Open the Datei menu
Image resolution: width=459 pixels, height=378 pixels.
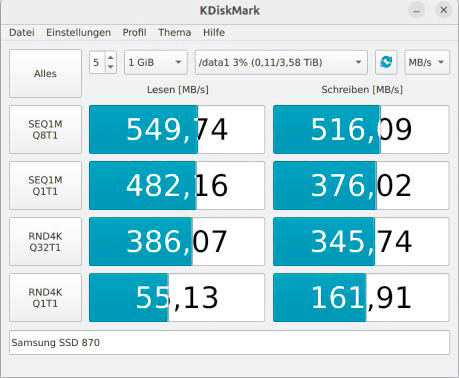22,33
